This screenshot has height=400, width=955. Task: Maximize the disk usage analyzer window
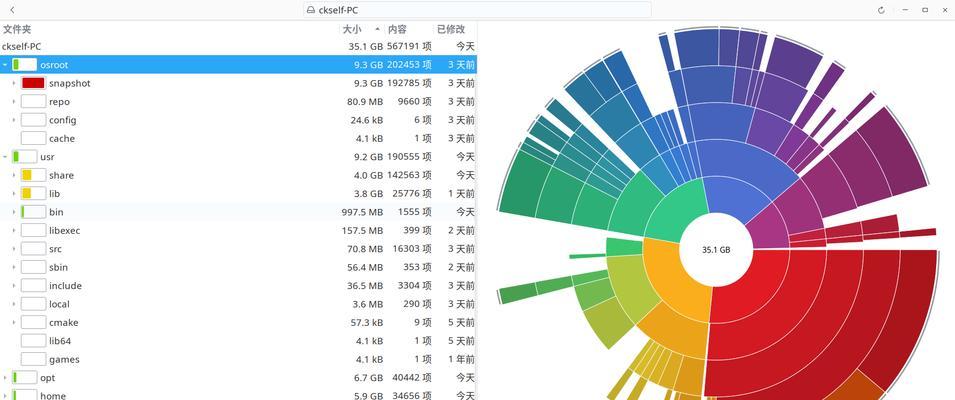(925, 10)
